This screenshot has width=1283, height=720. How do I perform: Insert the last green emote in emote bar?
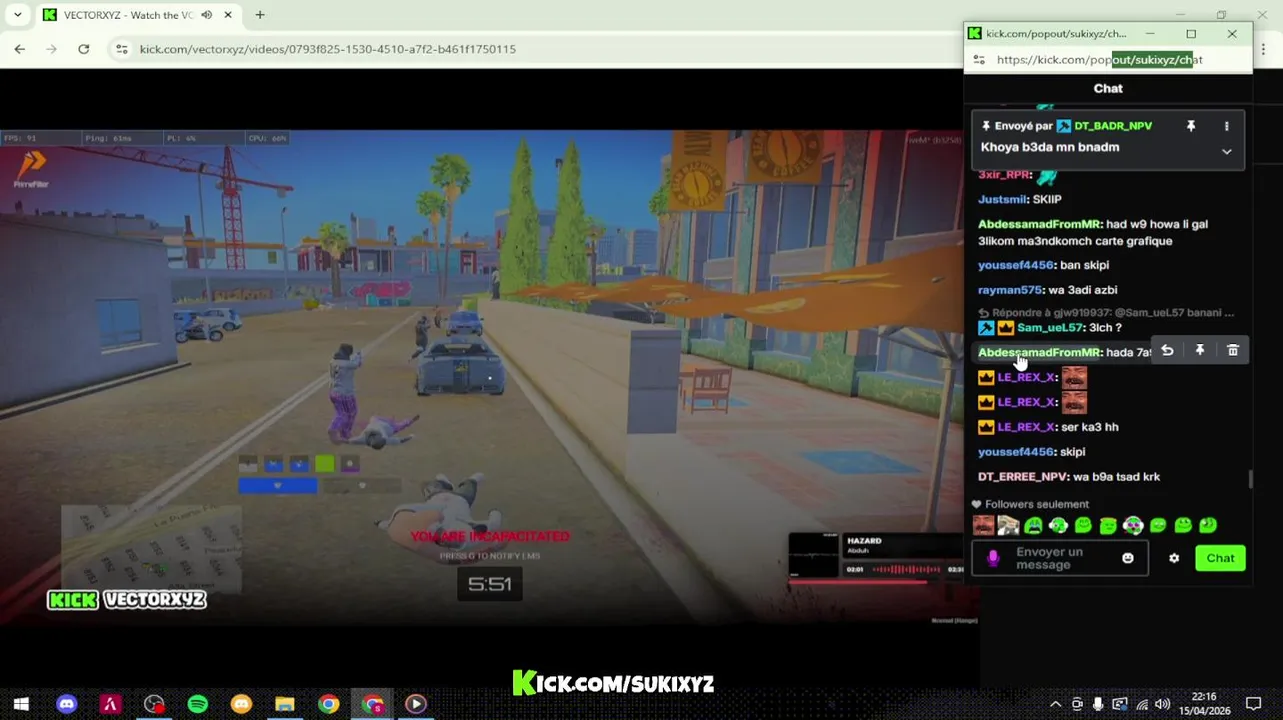point(1208,526)
